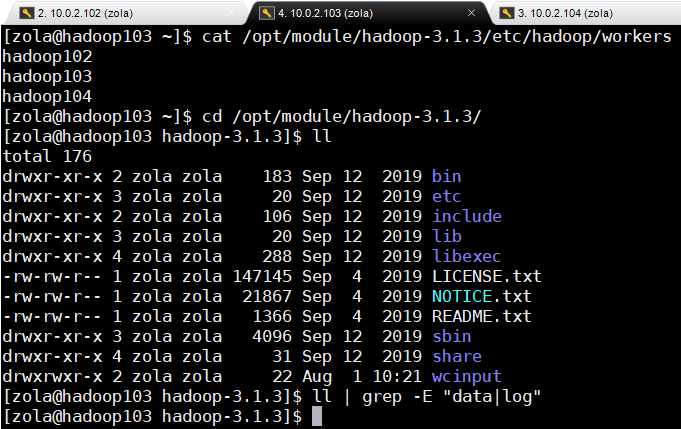Click the 'README.txt' file name

[x=482, y=316]
